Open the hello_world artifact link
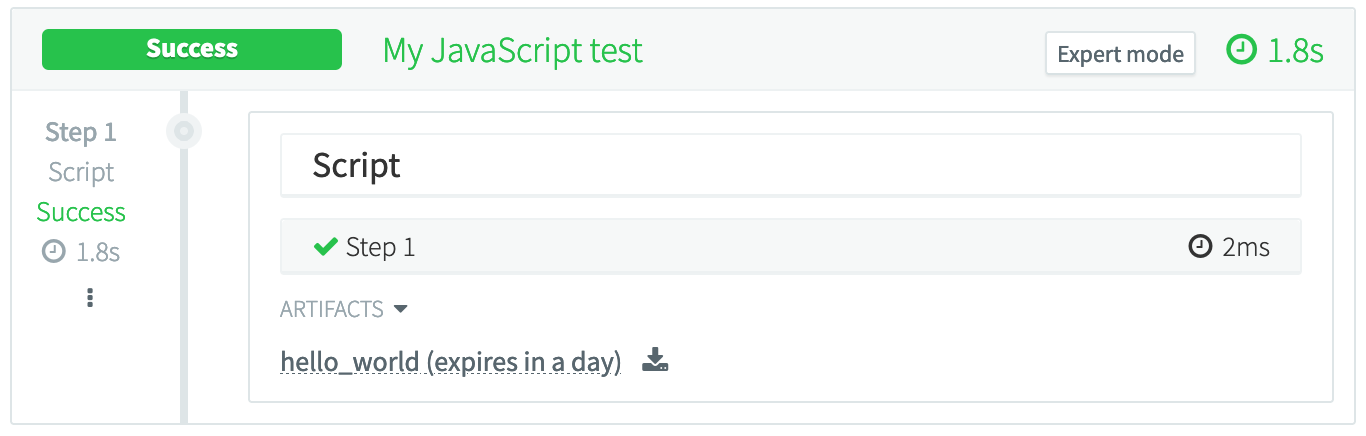This screenshot has height=436, width=1366. click(x=451, y=362)
